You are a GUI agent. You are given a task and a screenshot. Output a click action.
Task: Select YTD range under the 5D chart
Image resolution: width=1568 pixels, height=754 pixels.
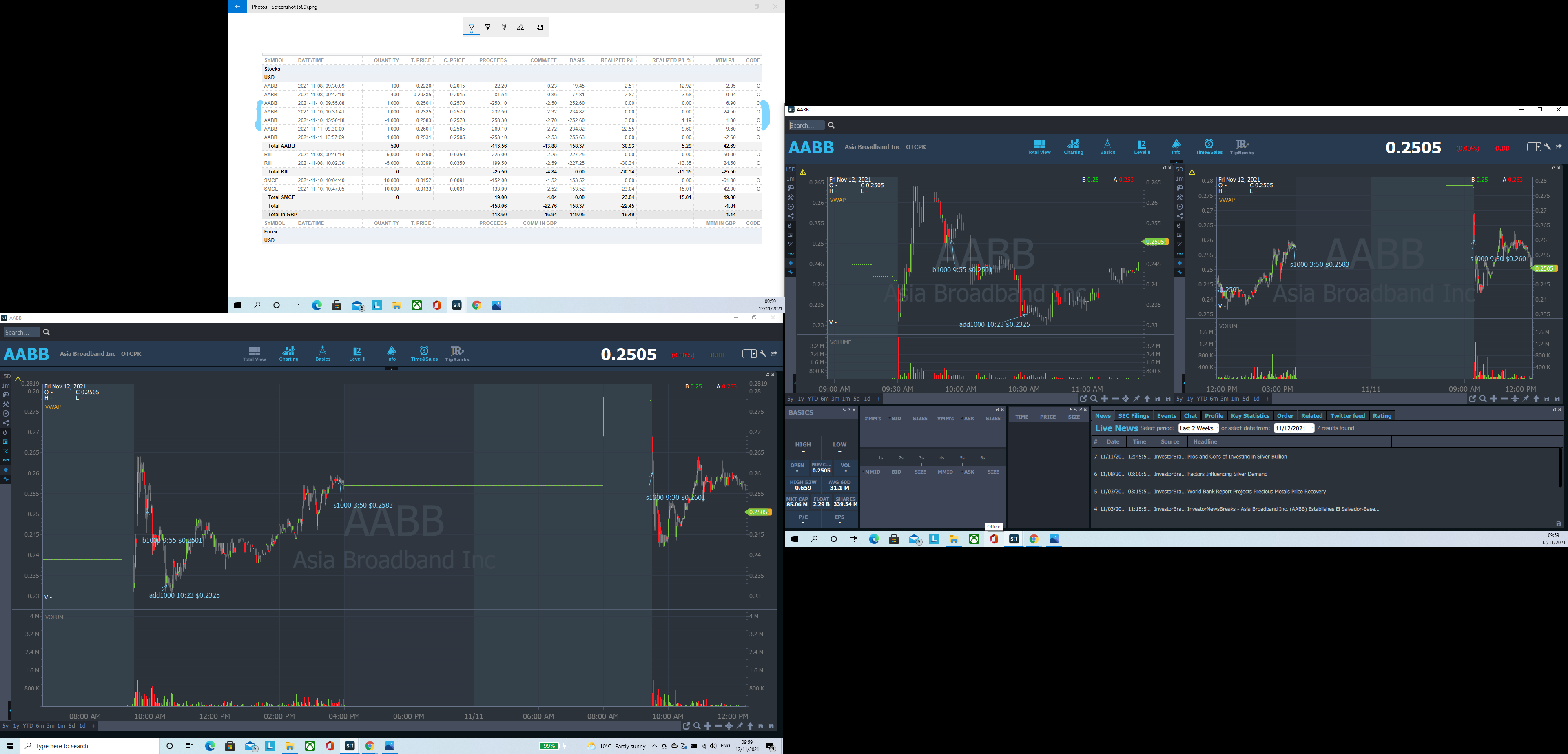(1202, 399)
